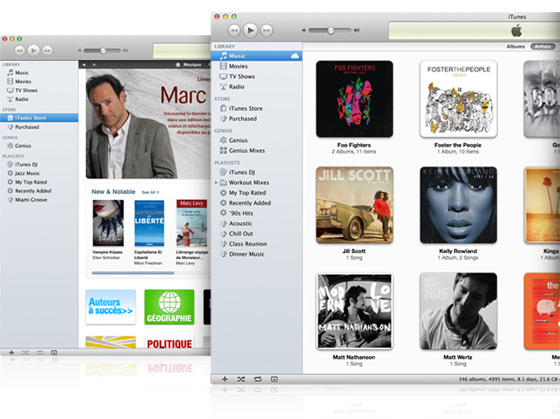
Task: Open the Capitalisme et Liberté book cover
Action: pyautogui.click(x=149, y=223)
